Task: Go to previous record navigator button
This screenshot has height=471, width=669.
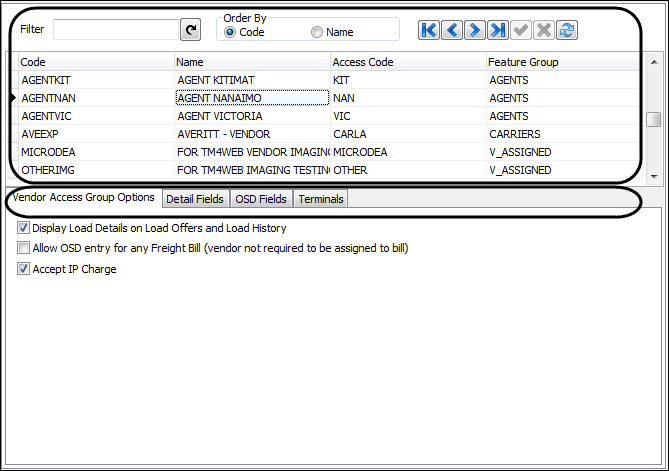Action: point(452,30)
